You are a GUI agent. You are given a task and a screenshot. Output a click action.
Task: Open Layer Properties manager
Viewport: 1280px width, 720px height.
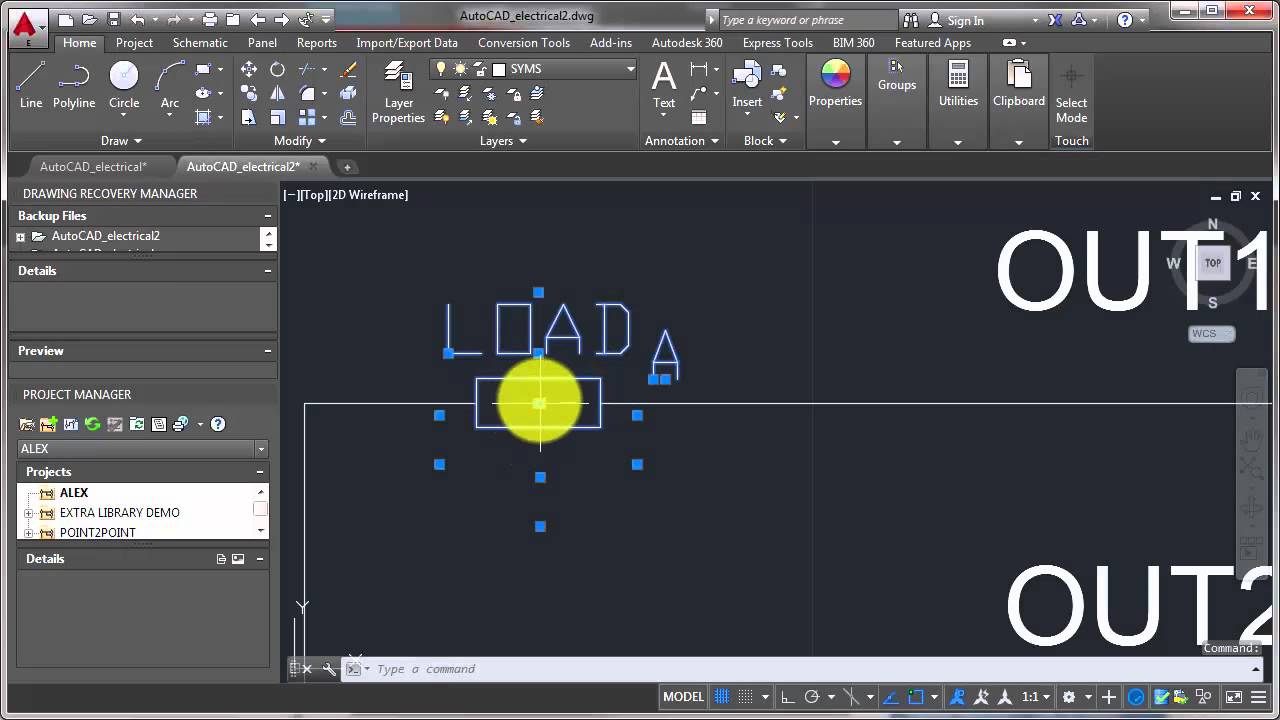[x=399, y=92]
